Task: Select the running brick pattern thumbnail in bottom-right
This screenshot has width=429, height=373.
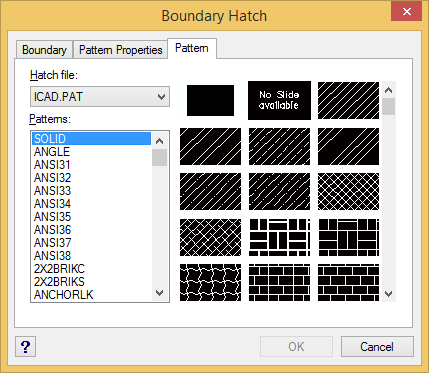Action: click(x=348, y=282)
